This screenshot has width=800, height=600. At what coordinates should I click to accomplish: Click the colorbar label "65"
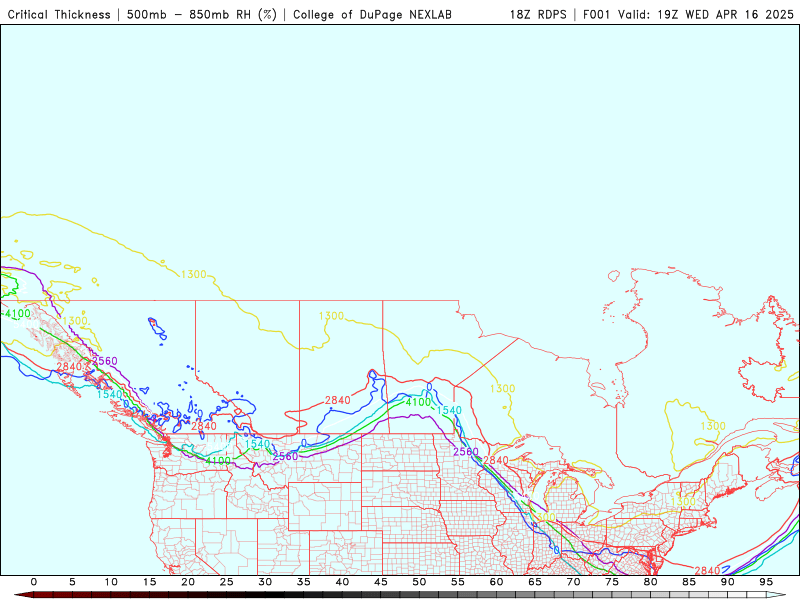coord(535,582)
